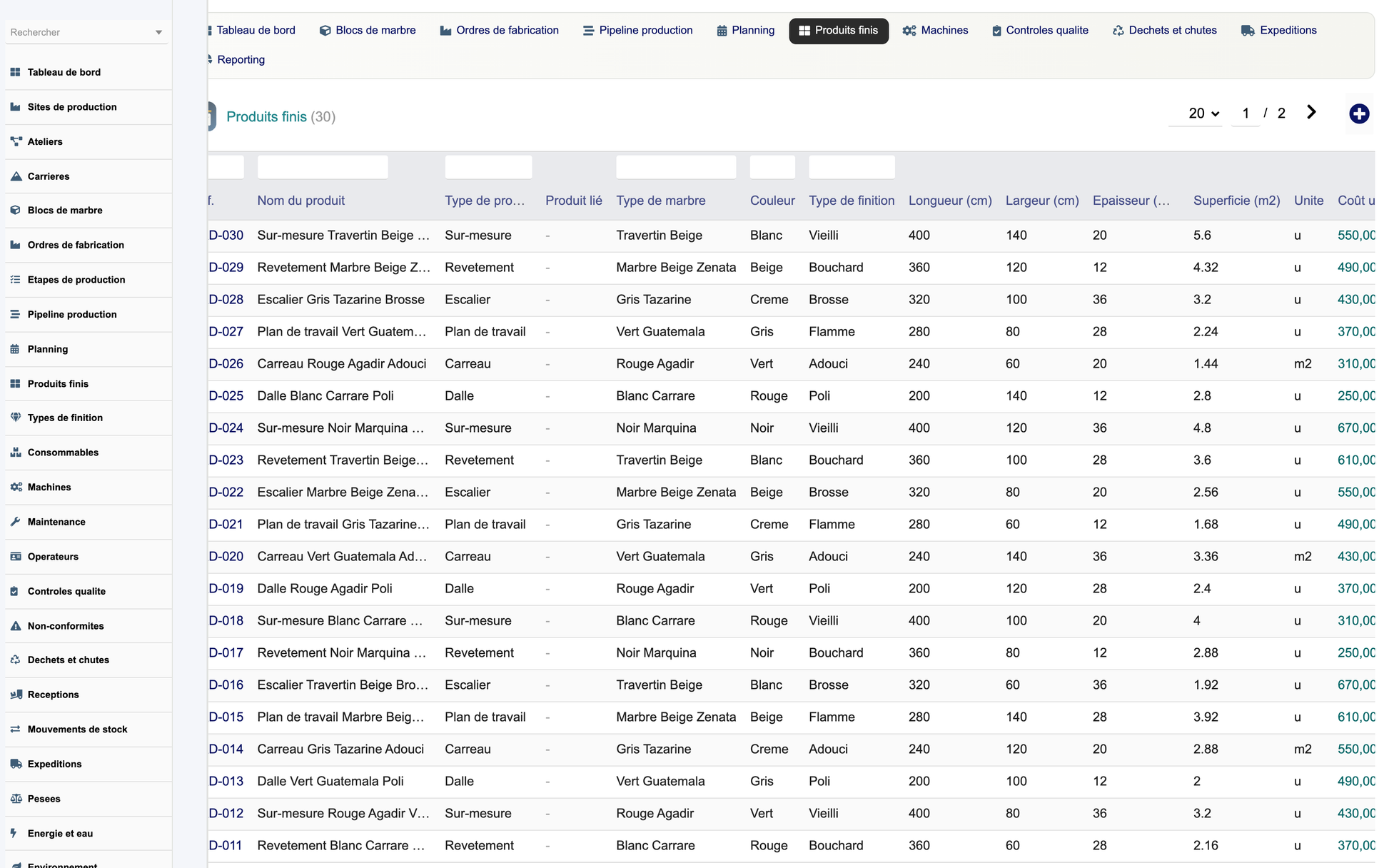Open the rows-per-page dropdown showing 20
The image size is (1389, 868).
pos(1203,113)
